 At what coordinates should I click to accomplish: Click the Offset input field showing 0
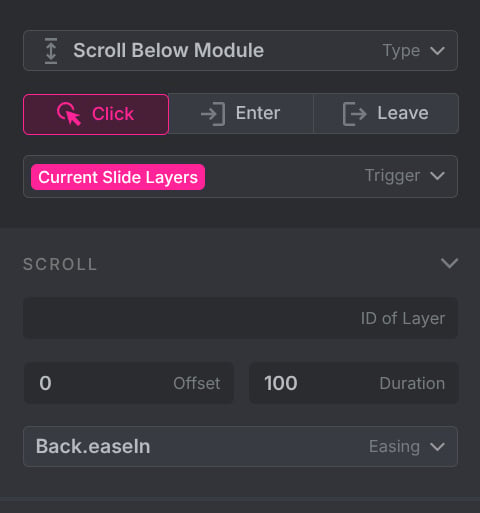tap(129, 383)
